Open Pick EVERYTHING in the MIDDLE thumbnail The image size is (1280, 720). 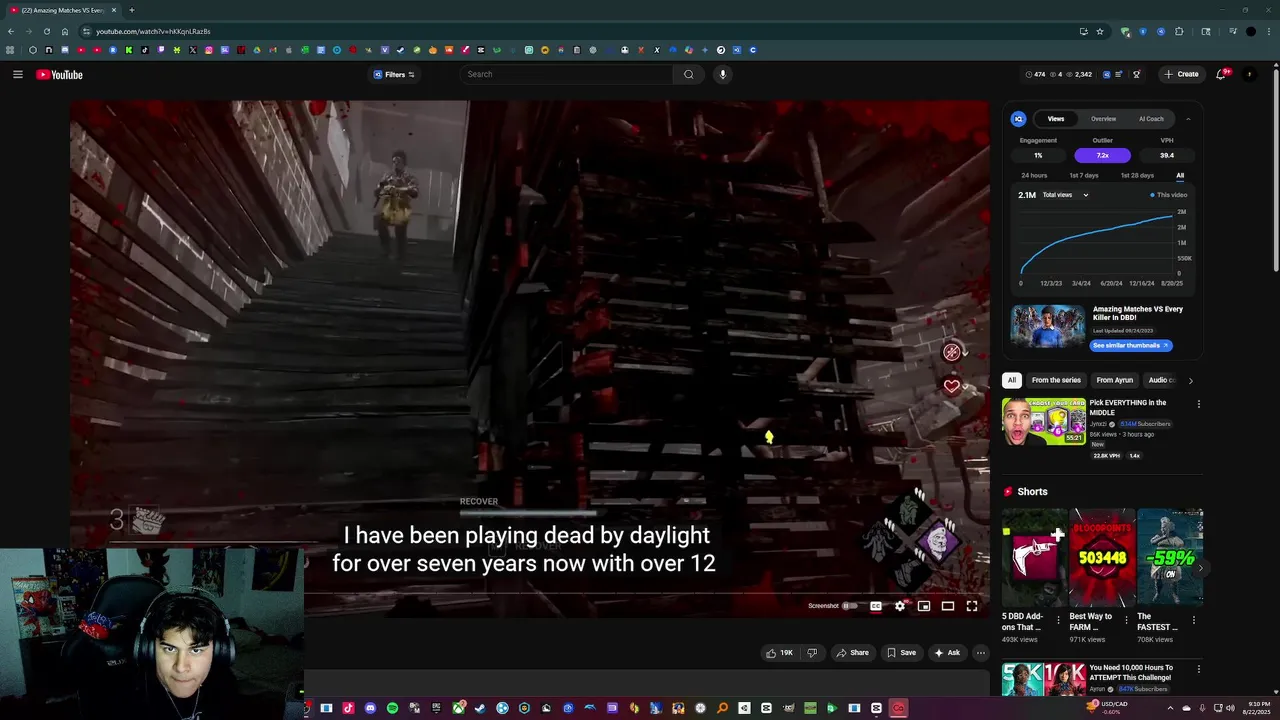pyautogui.click(x=1043, y=421)
